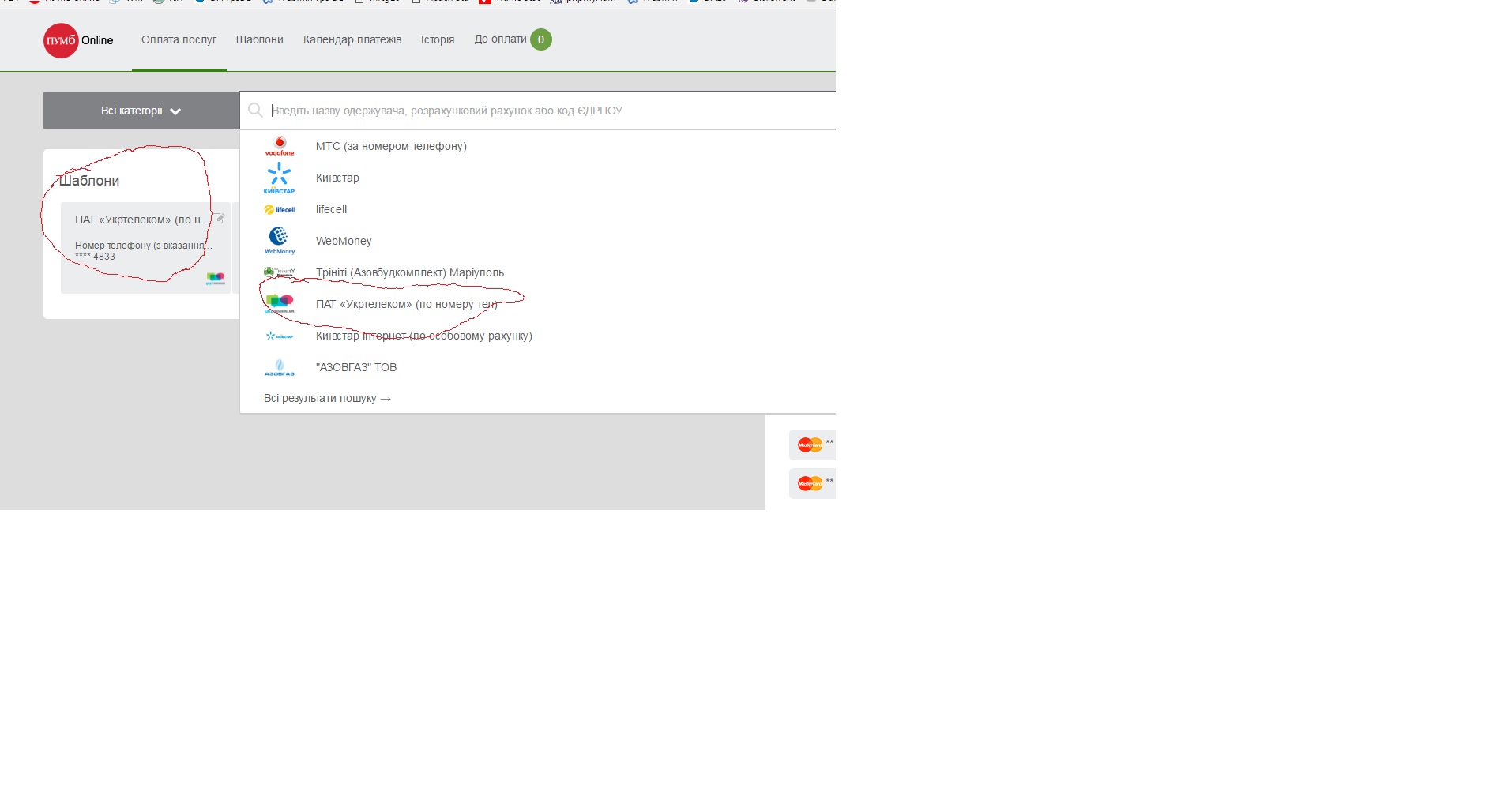
Task: Click the WebMoney globe logo
Action: tap(280, 241)
